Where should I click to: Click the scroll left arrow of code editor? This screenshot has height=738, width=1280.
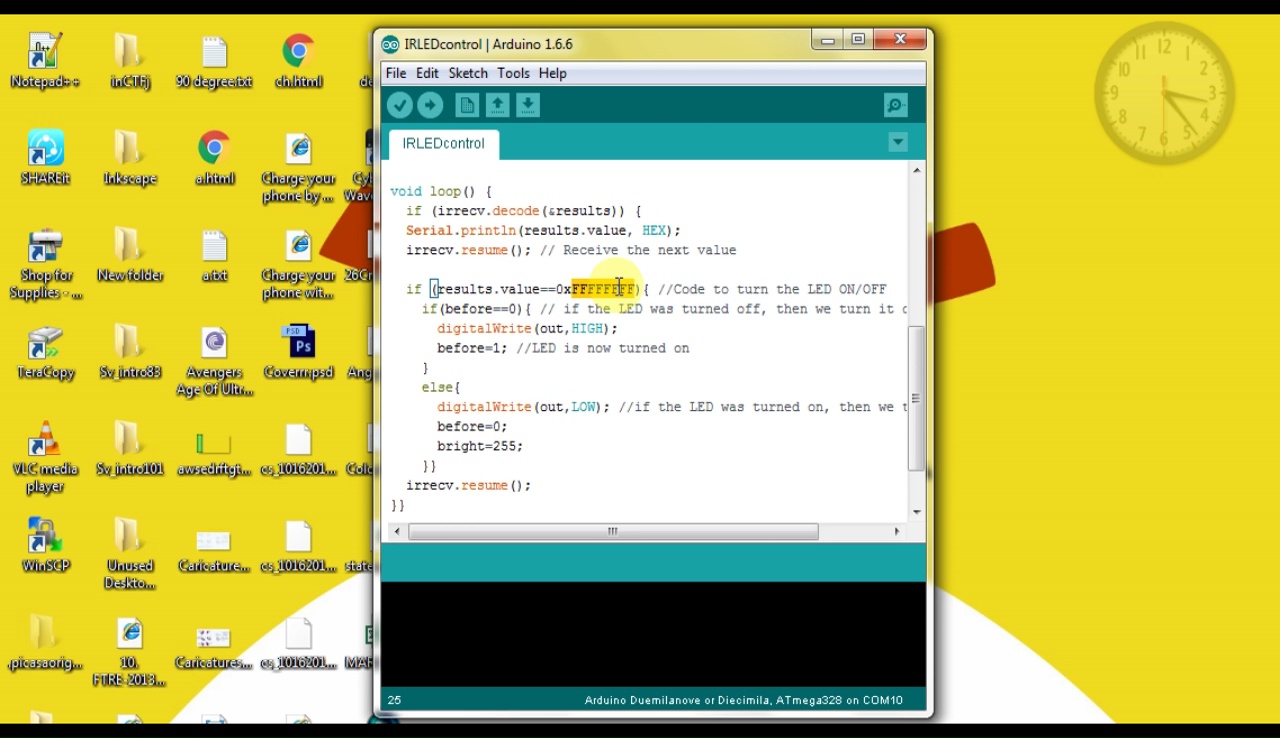click(397, 532)
